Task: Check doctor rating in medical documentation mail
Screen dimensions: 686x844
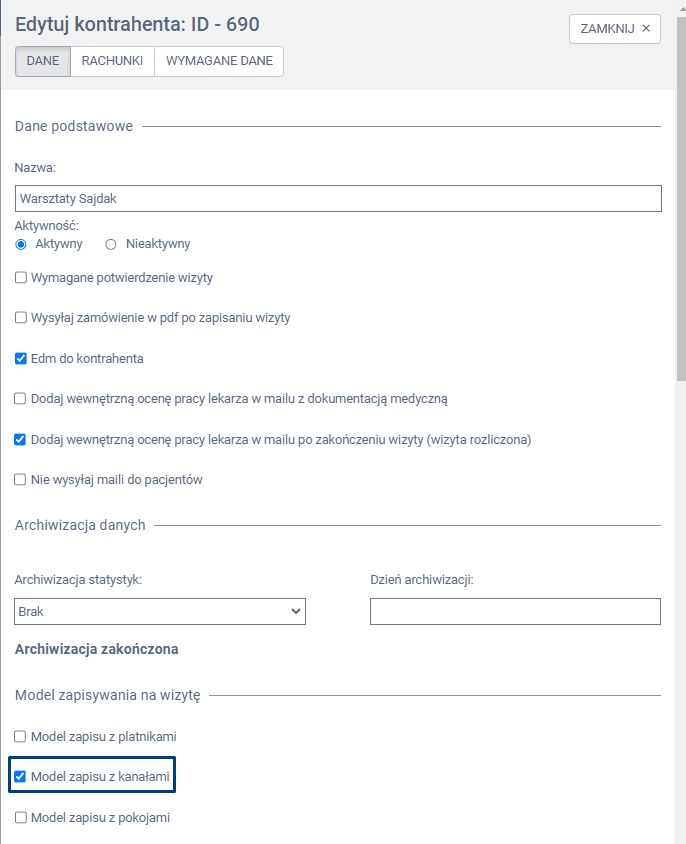Action: click(x=21, y=399)
